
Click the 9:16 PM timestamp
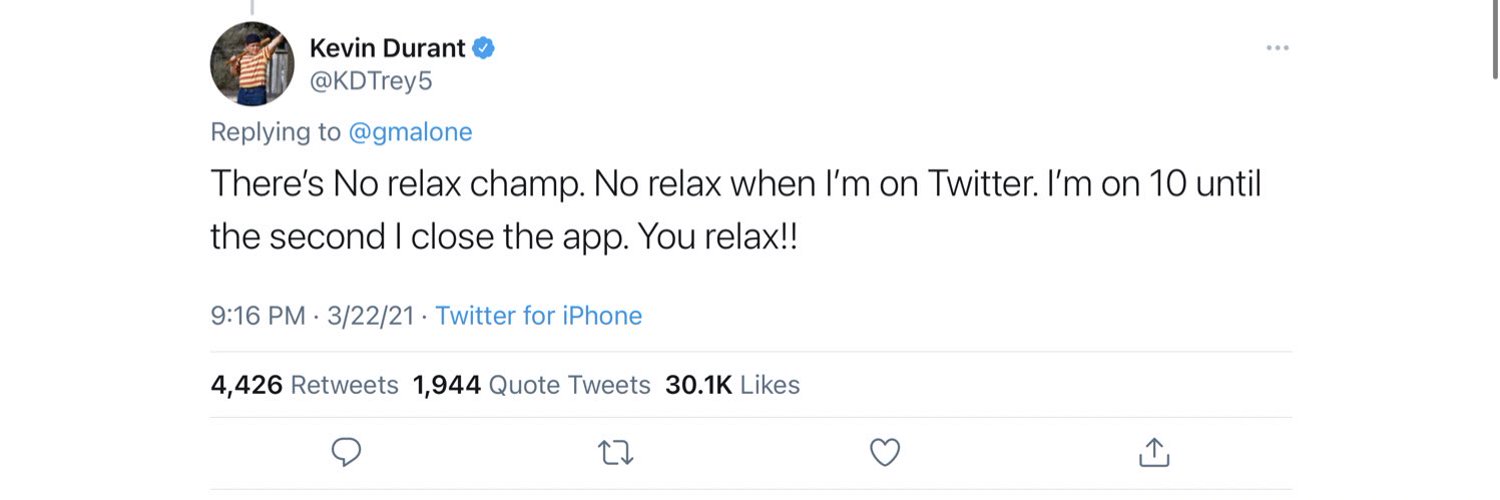258,316
